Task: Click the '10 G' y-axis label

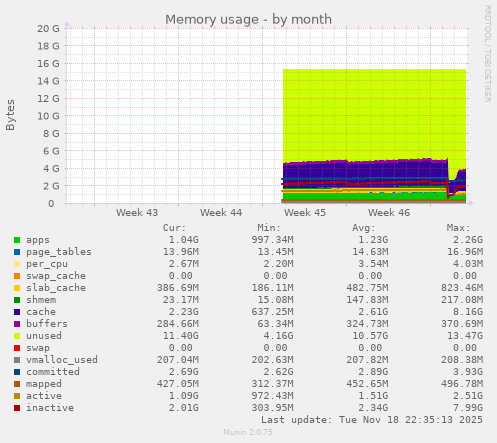Action: [48, 116]
